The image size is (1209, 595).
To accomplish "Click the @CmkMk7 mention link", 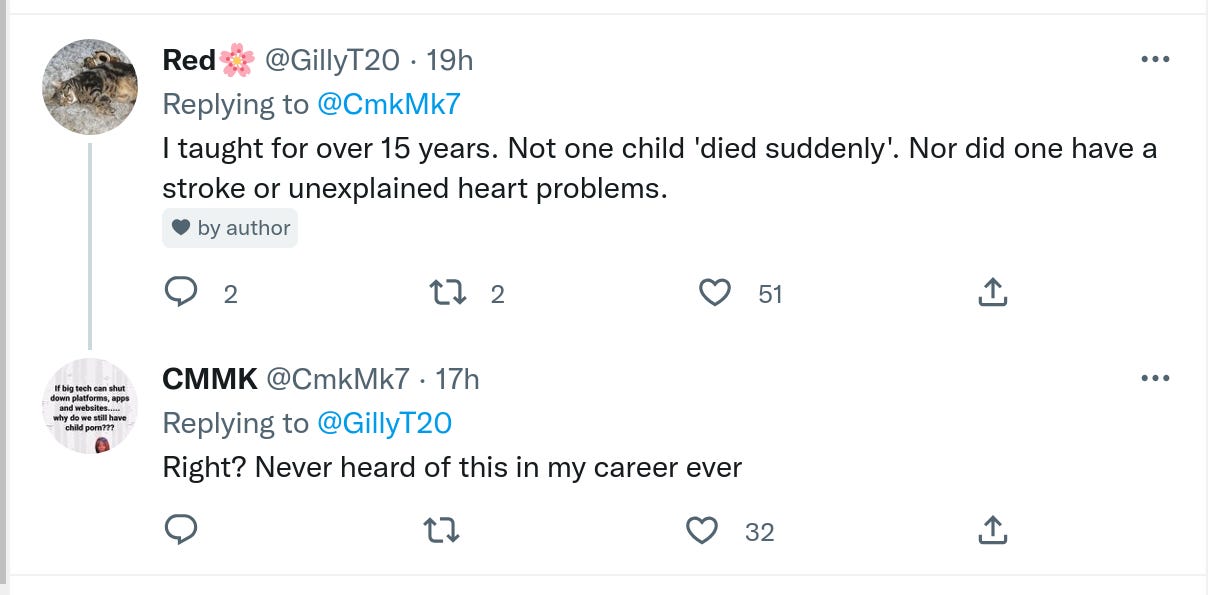I will click(x=388, y=104).
